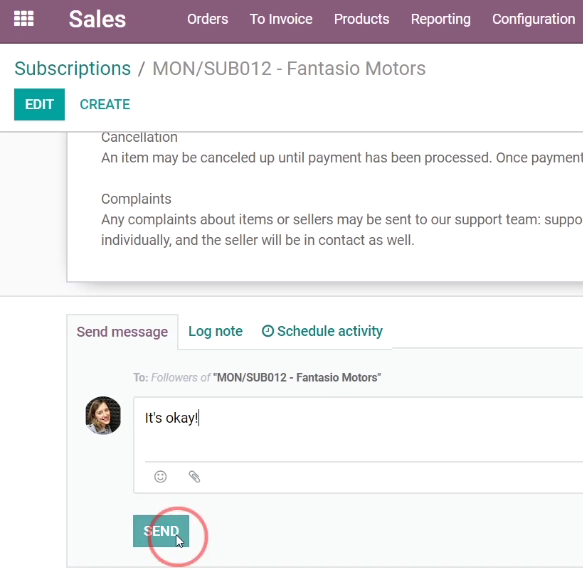This screenshot has height=570, width=583.
Task: Insert an emoji with the smiley icon
Action: tap(160, 476)
